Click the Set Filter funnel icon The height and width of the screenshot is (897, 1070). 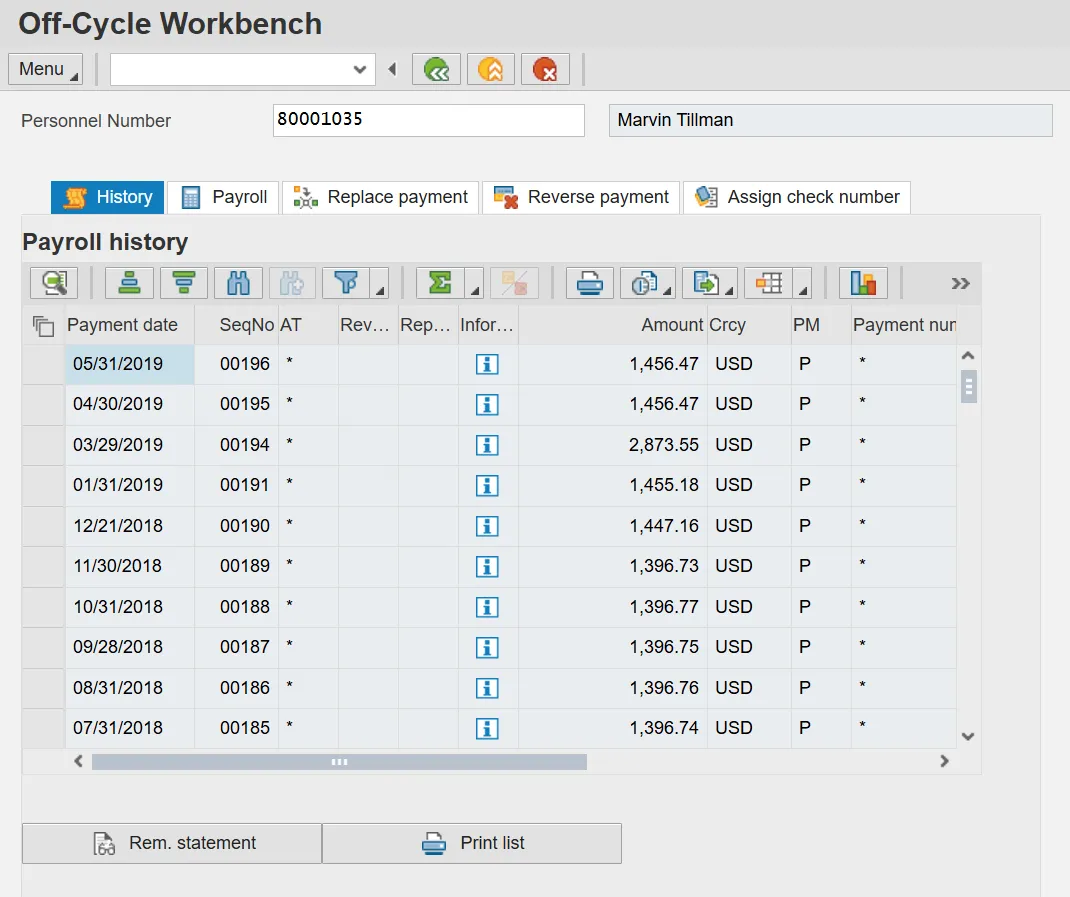point(346,284)
